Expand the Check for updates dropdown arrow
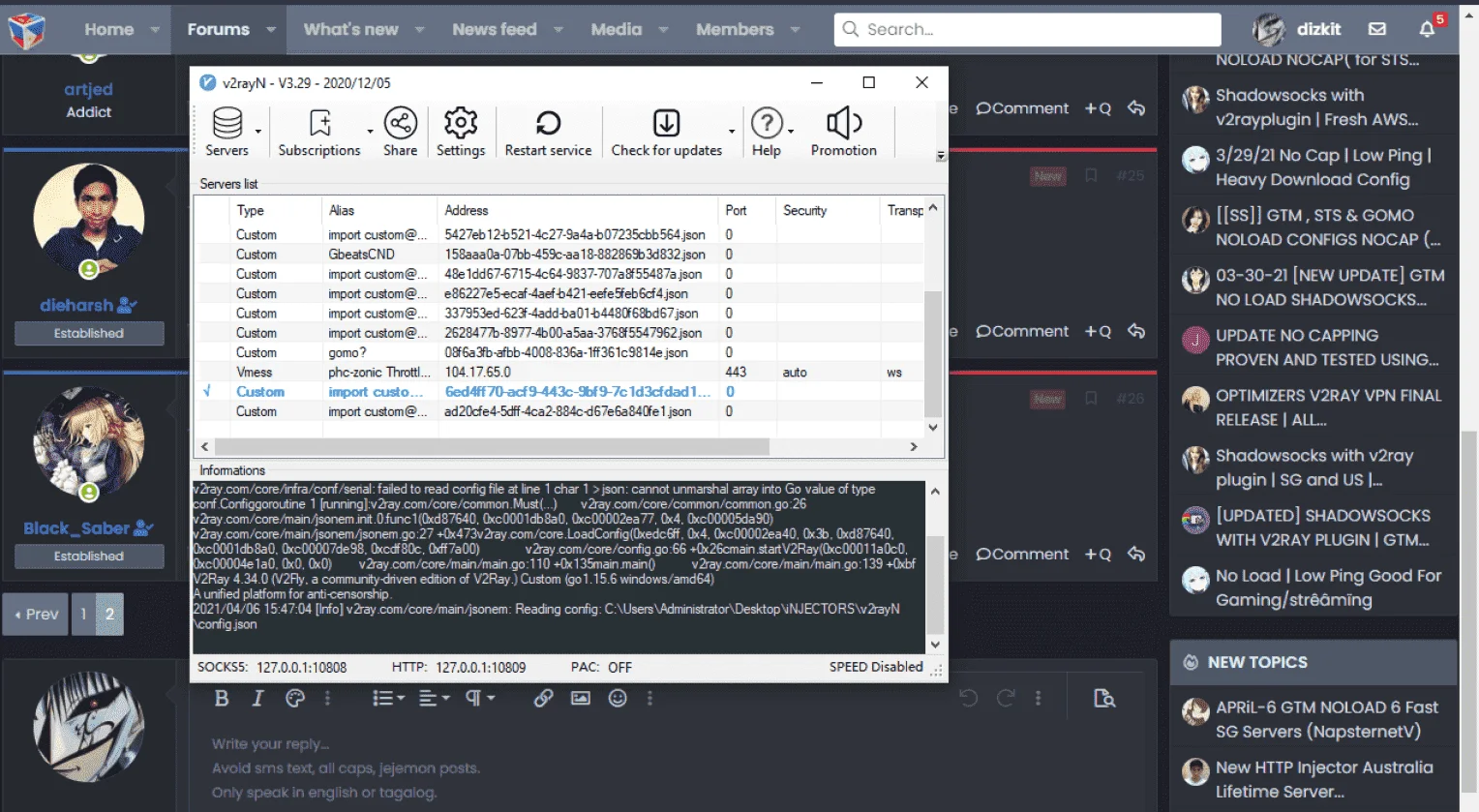The width and height of the screenshot is (1479, 812). point(732,131)
